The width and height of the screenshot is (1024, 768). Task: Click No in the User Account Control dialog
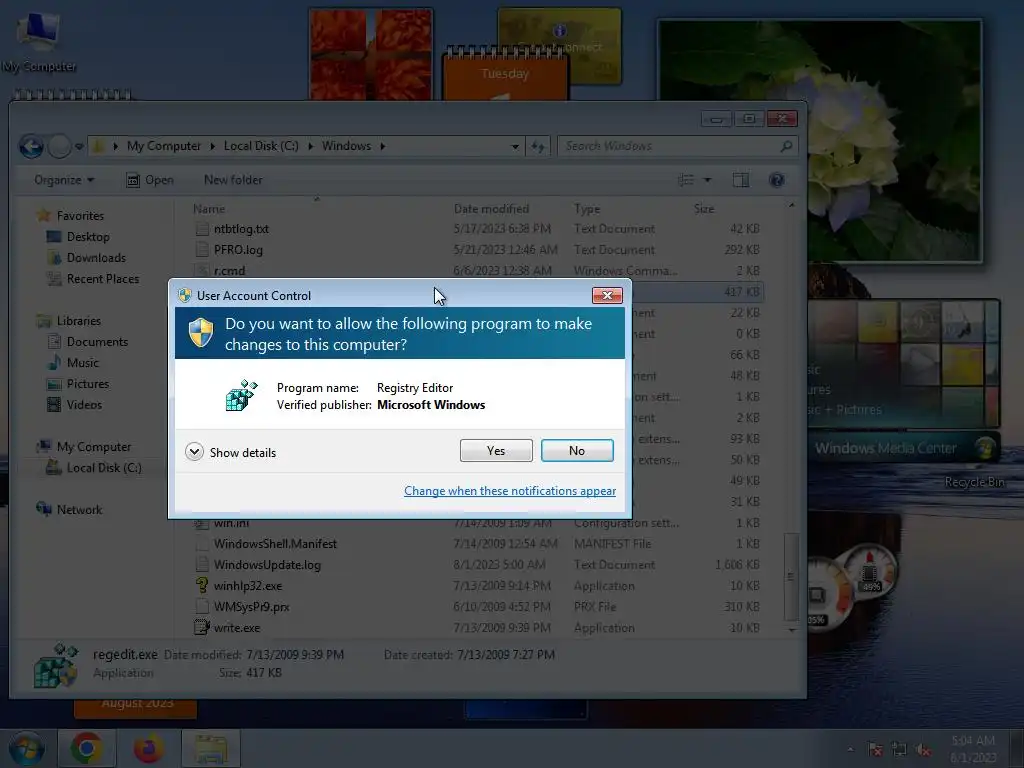[x=577, y=451]
